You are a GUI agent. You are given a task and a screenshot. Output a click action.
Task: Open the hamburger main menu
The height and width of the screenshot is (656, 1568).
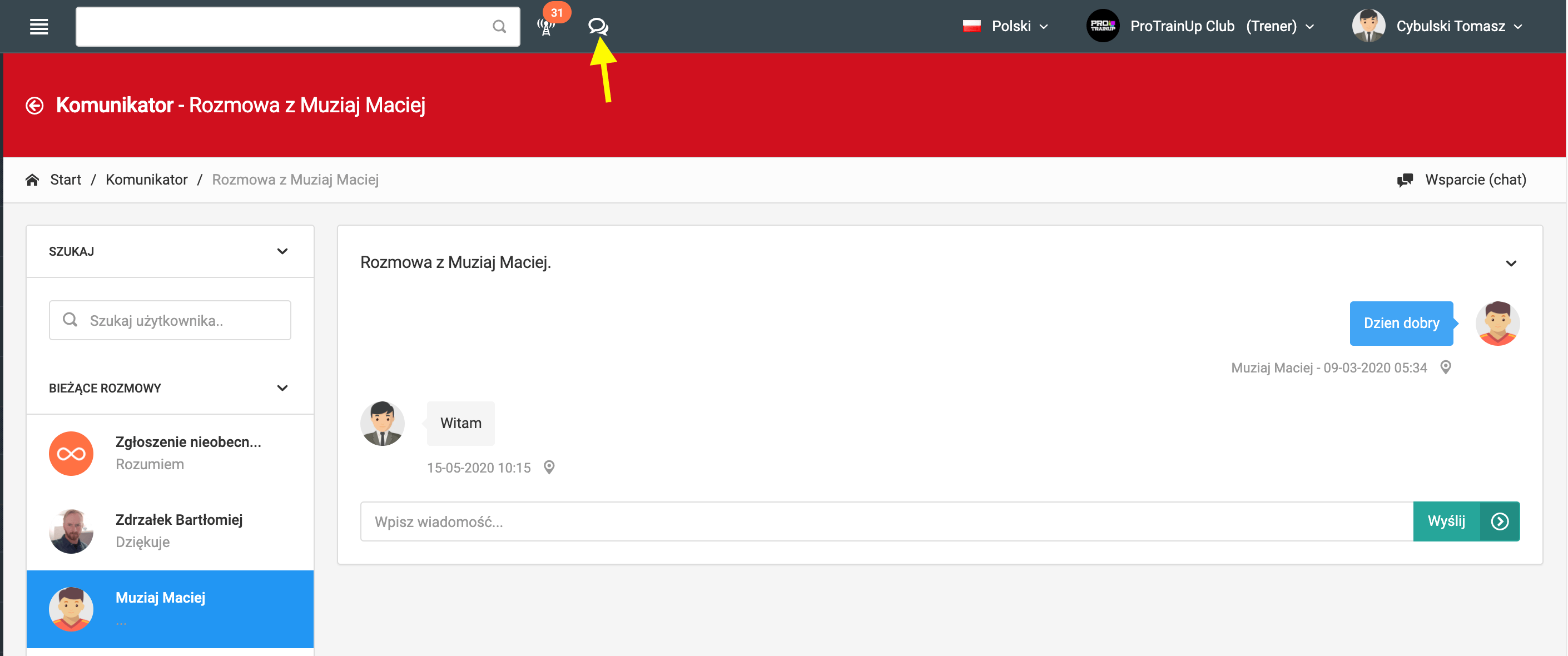coord(39,26)
